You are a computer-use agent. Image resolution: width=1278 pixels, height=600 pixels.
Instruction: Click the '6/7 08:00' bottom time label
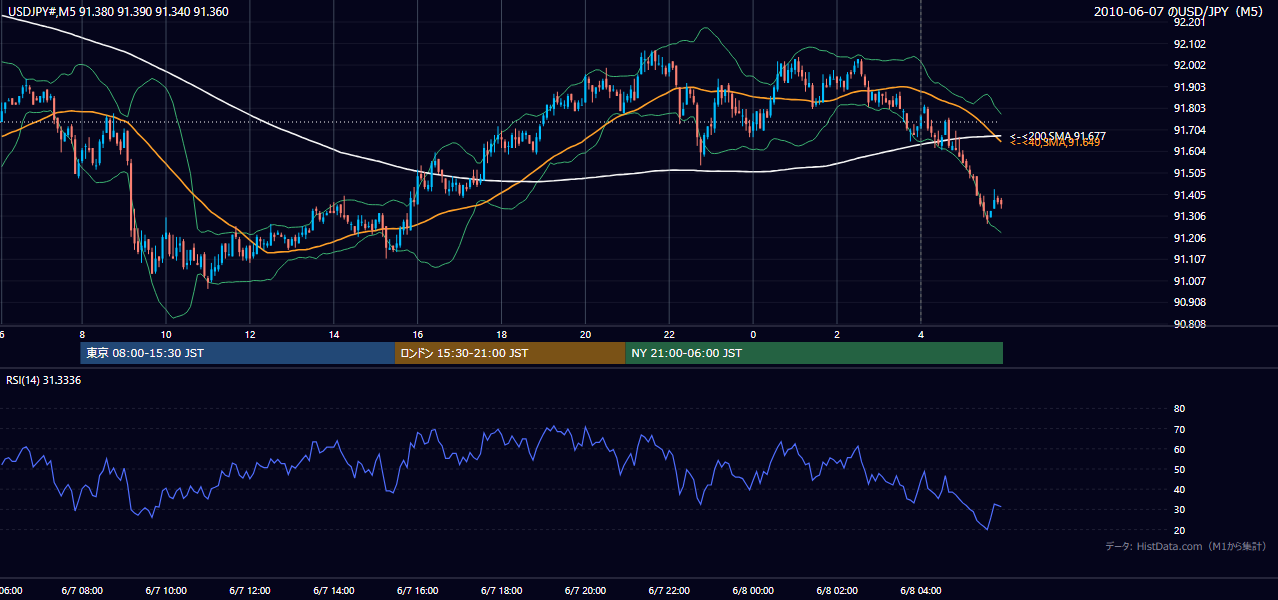82,591
